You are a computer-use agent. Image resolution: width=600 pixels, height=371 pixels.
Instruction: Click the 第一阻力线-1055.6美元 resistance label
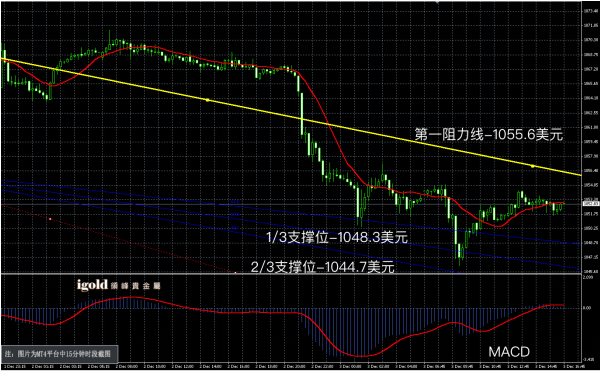coord(489,135)
